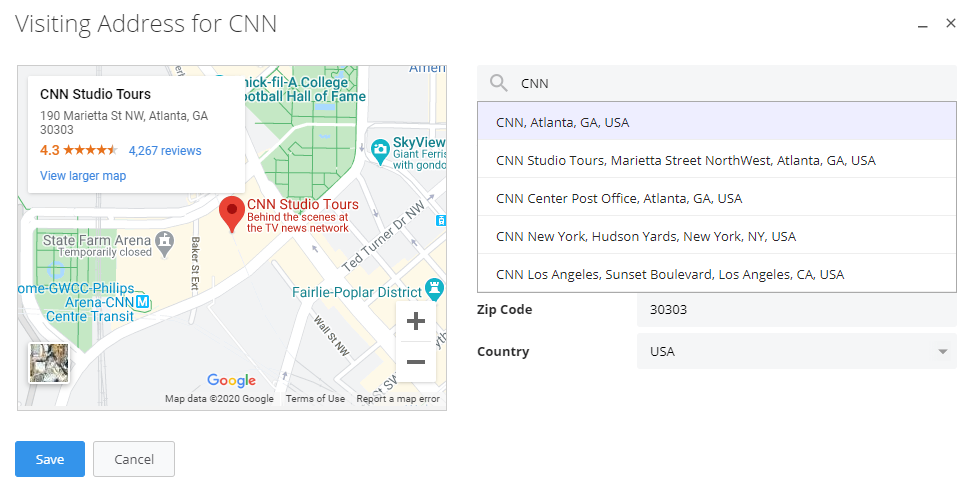This screenshot has width=974, height=491.
Task: Zoom in the map with plus button
Action: [416, 321]
